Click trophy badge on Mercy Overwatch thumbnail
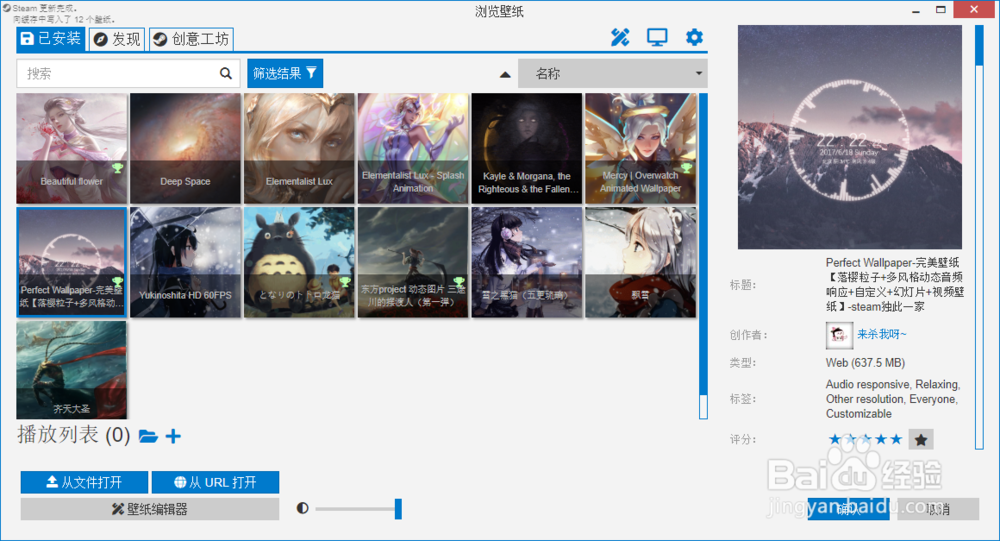 tap(686, 168)
